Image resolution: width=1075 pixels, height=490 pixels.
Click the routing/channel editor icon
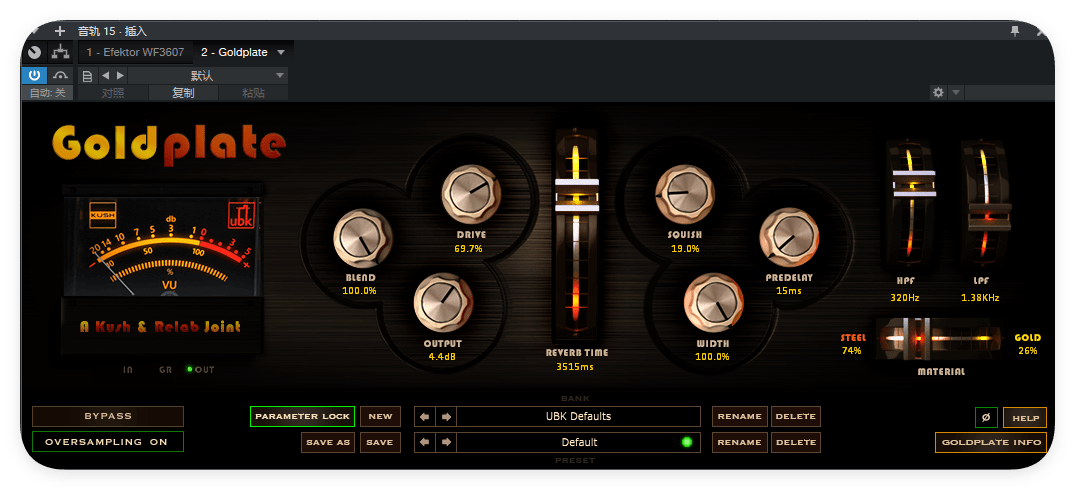tap(60, 52)
